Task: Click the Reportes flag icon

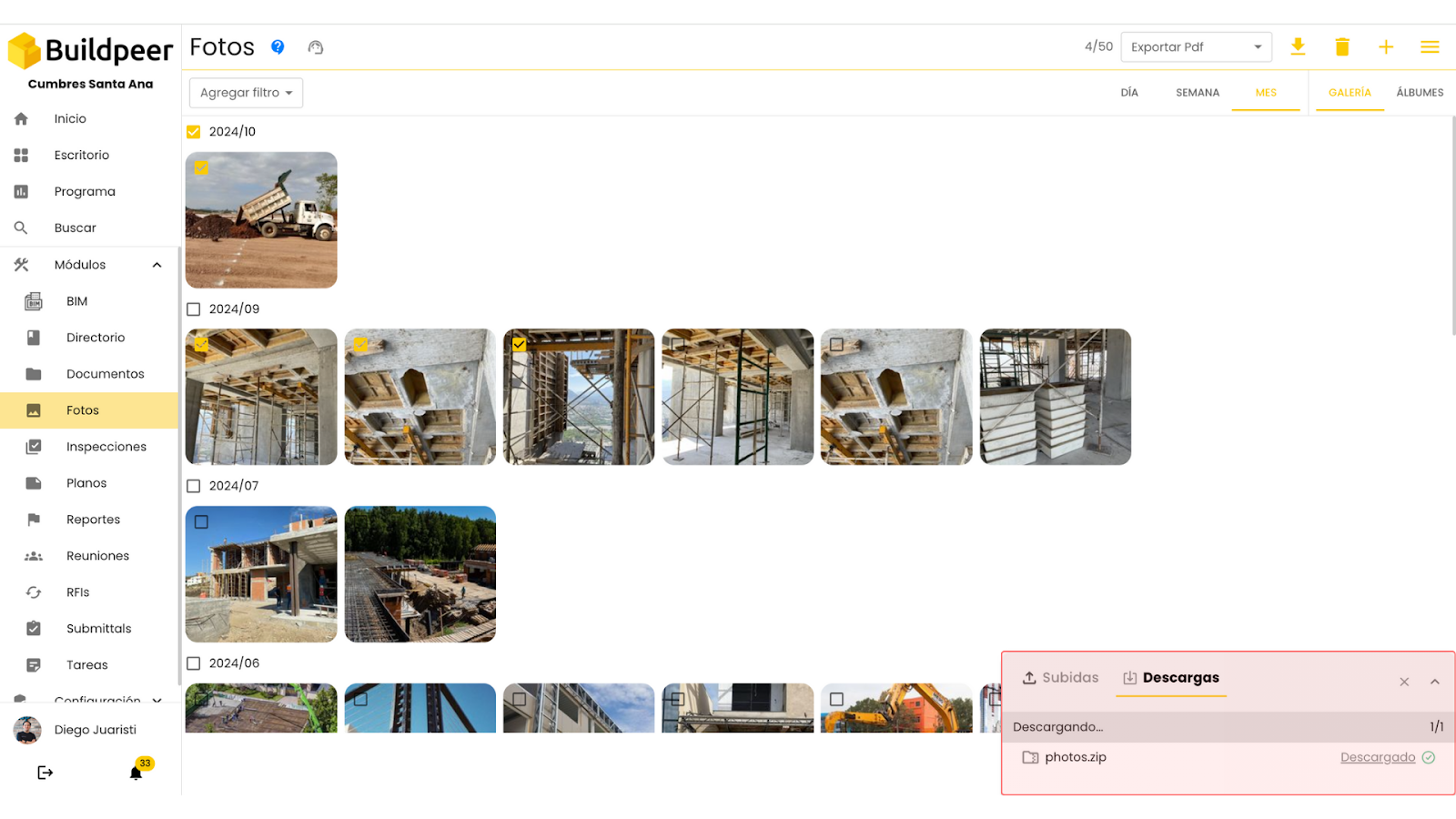Action: (34, 520)
